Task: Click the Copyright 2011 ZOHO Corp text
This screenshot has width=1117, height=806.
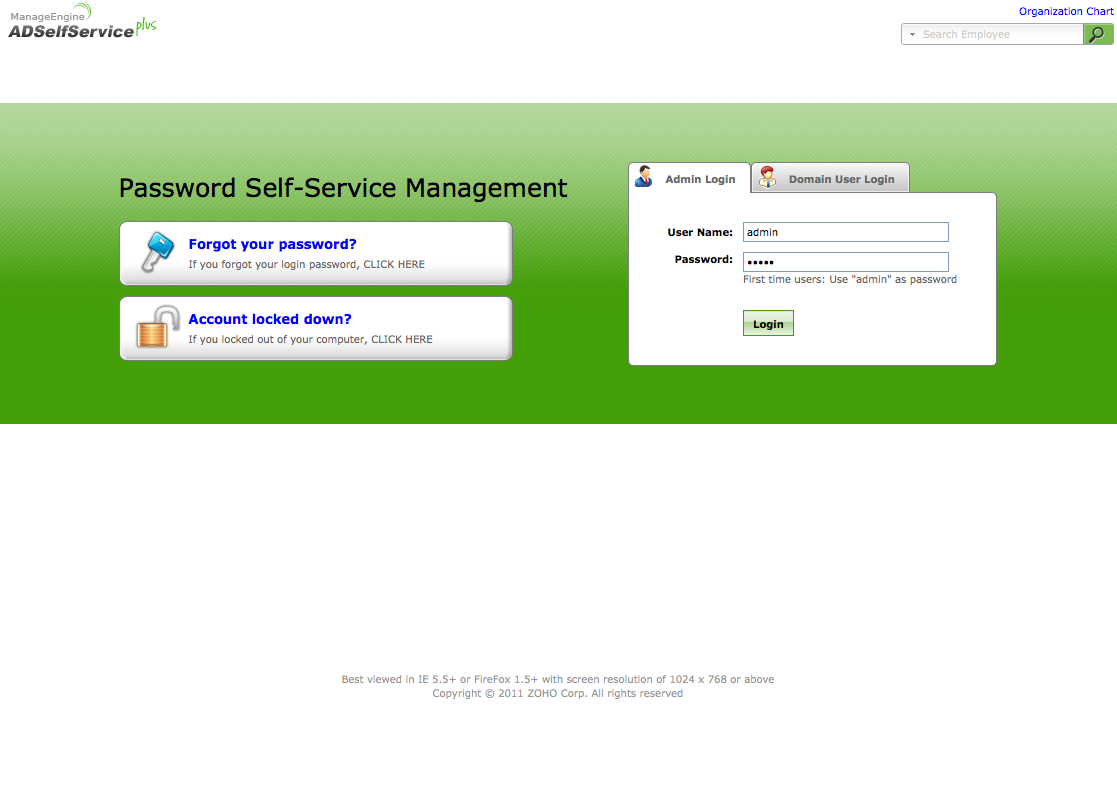Action: (558, 693)
